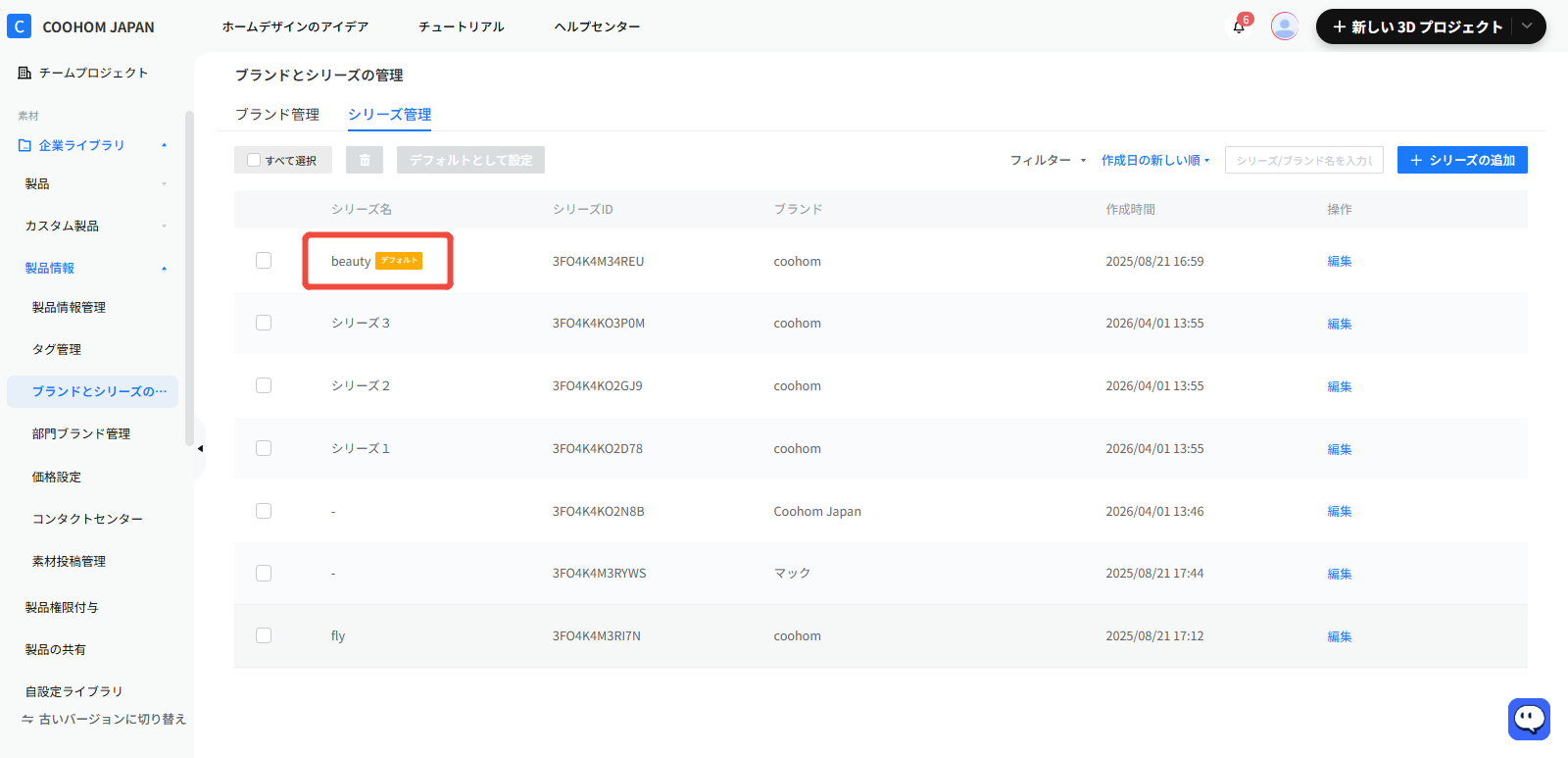Viewport: 1568px width, 758px height.
Task: Check the fly series row checkbox
Action: (264, 635)
